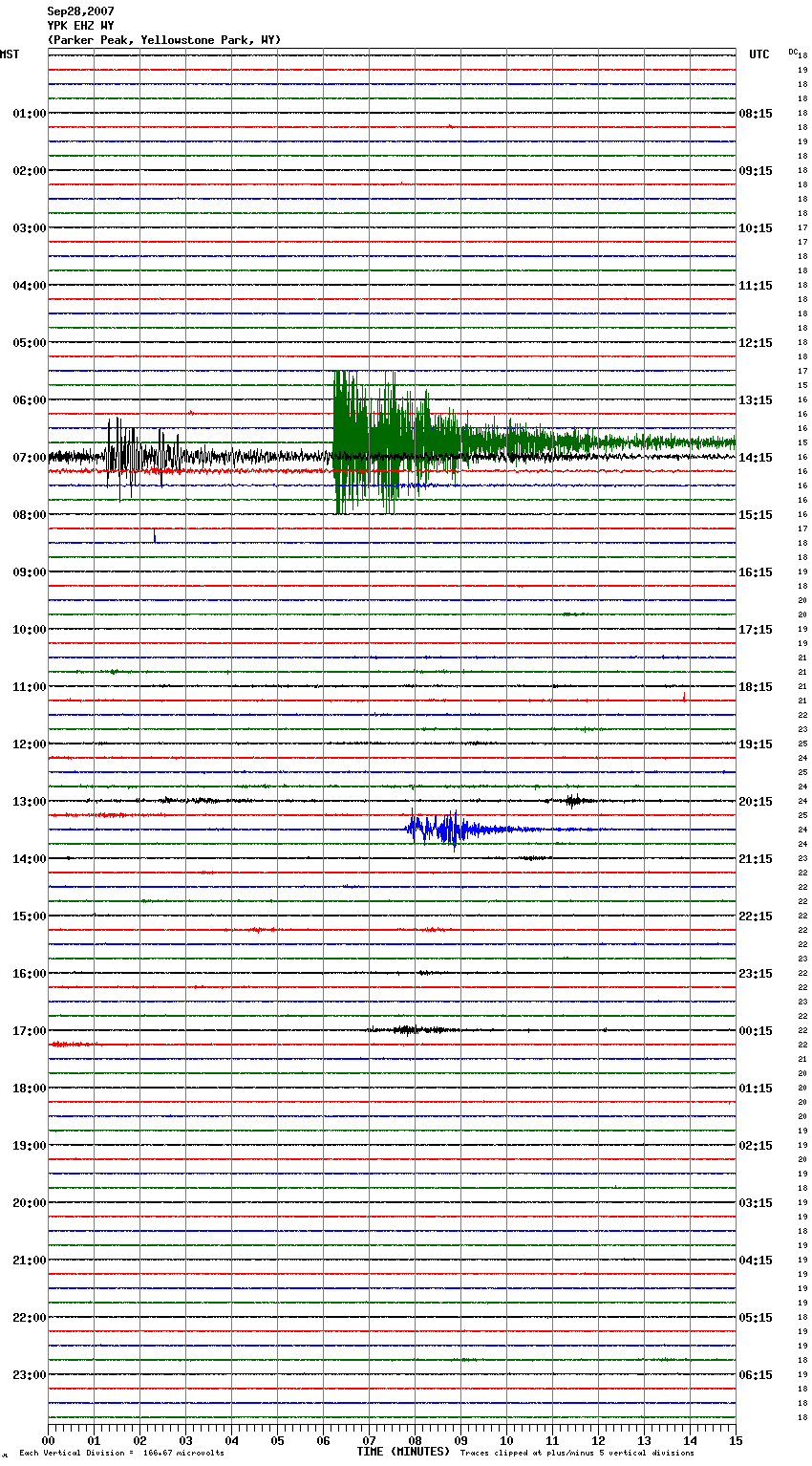Click the 03:15 UTC time label

pyautogui.click(x=756, y=1203)
